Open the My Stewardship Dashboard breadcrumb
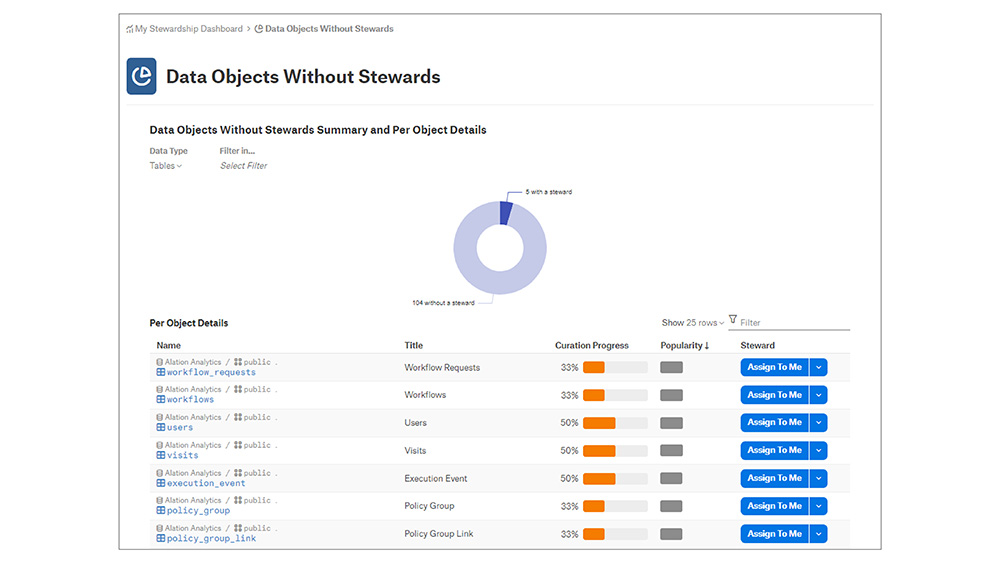Image resolution: width=1000 pixels, height=563 pixels. coord(189,29)
